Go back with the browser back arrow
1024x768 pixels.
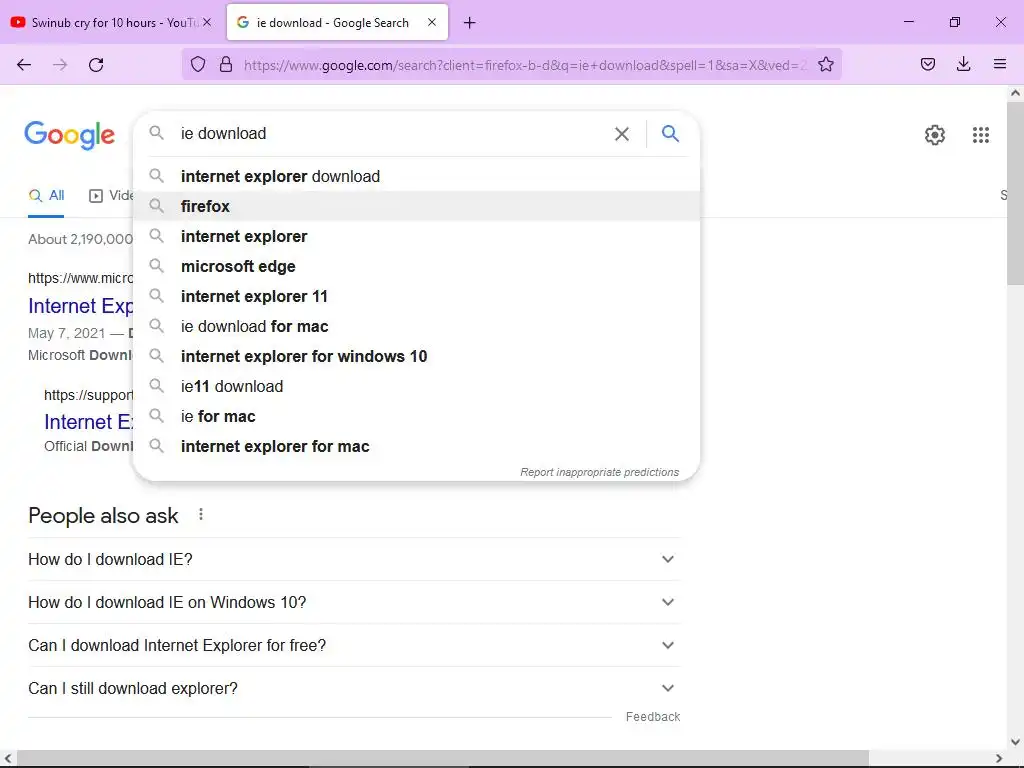point(24,65)
